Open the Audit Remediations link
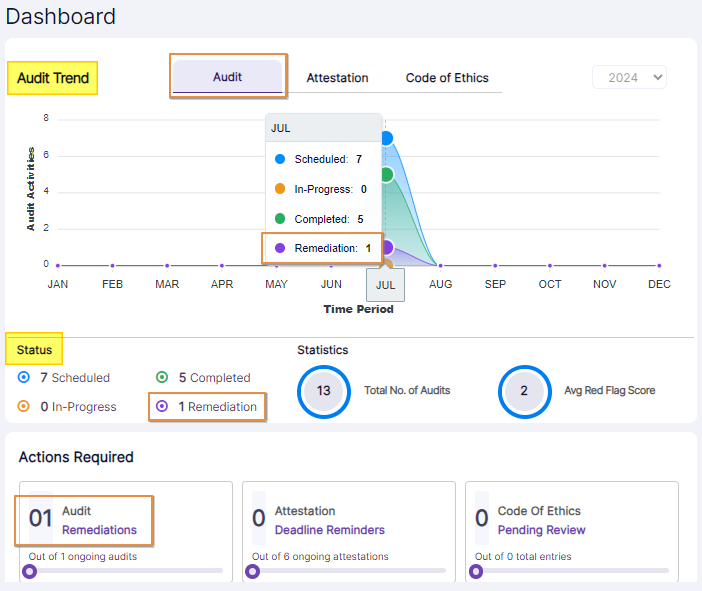 point(99,530)
